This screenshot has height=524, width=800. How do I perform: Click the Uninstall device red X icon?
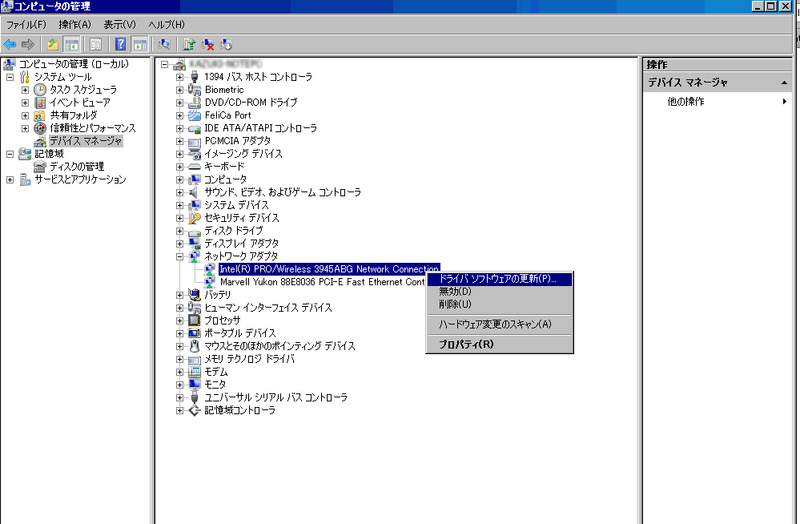tap(208, 44)
